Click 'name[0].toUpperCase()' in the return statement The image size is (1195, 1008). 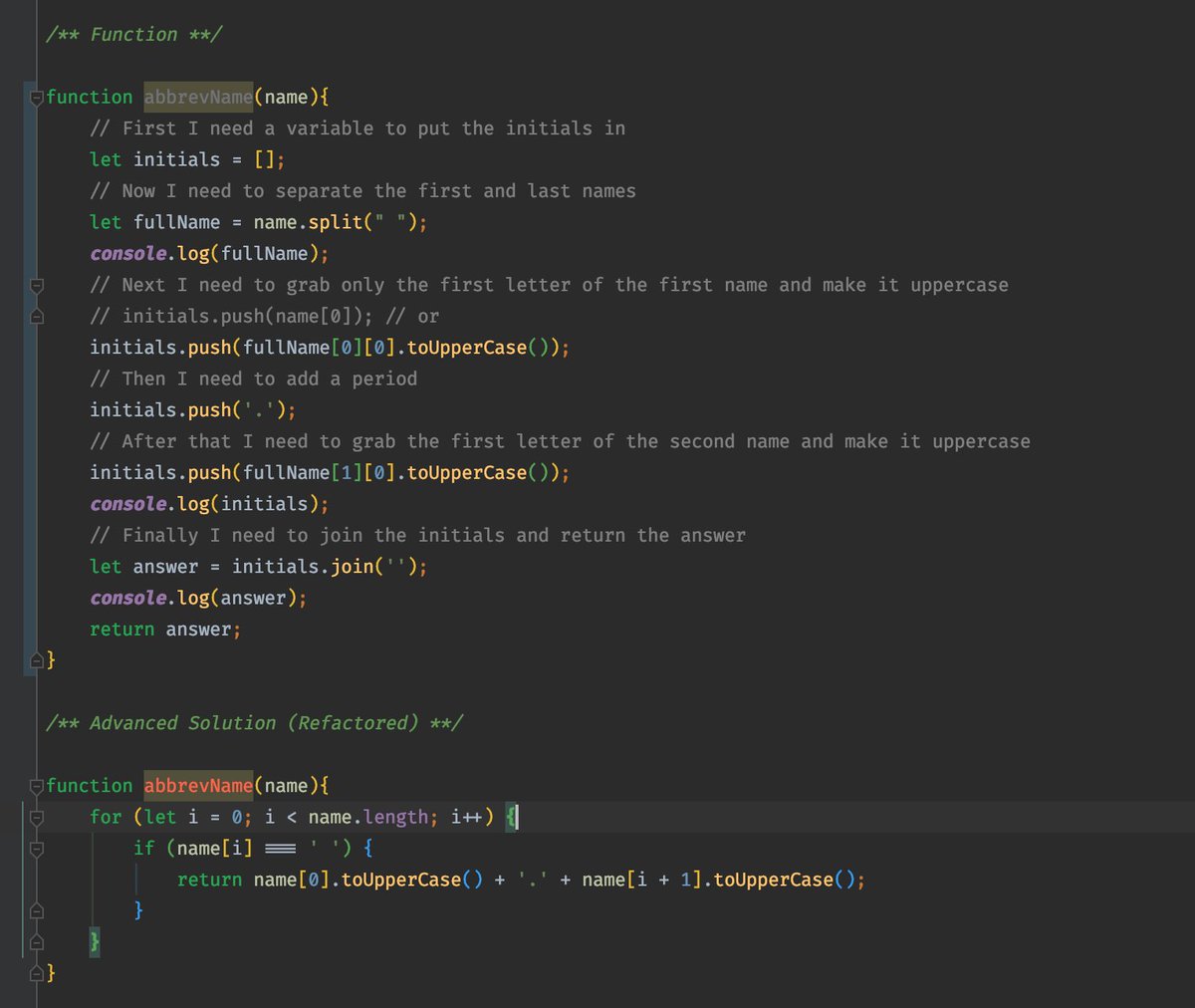click(x=368, y=881)
